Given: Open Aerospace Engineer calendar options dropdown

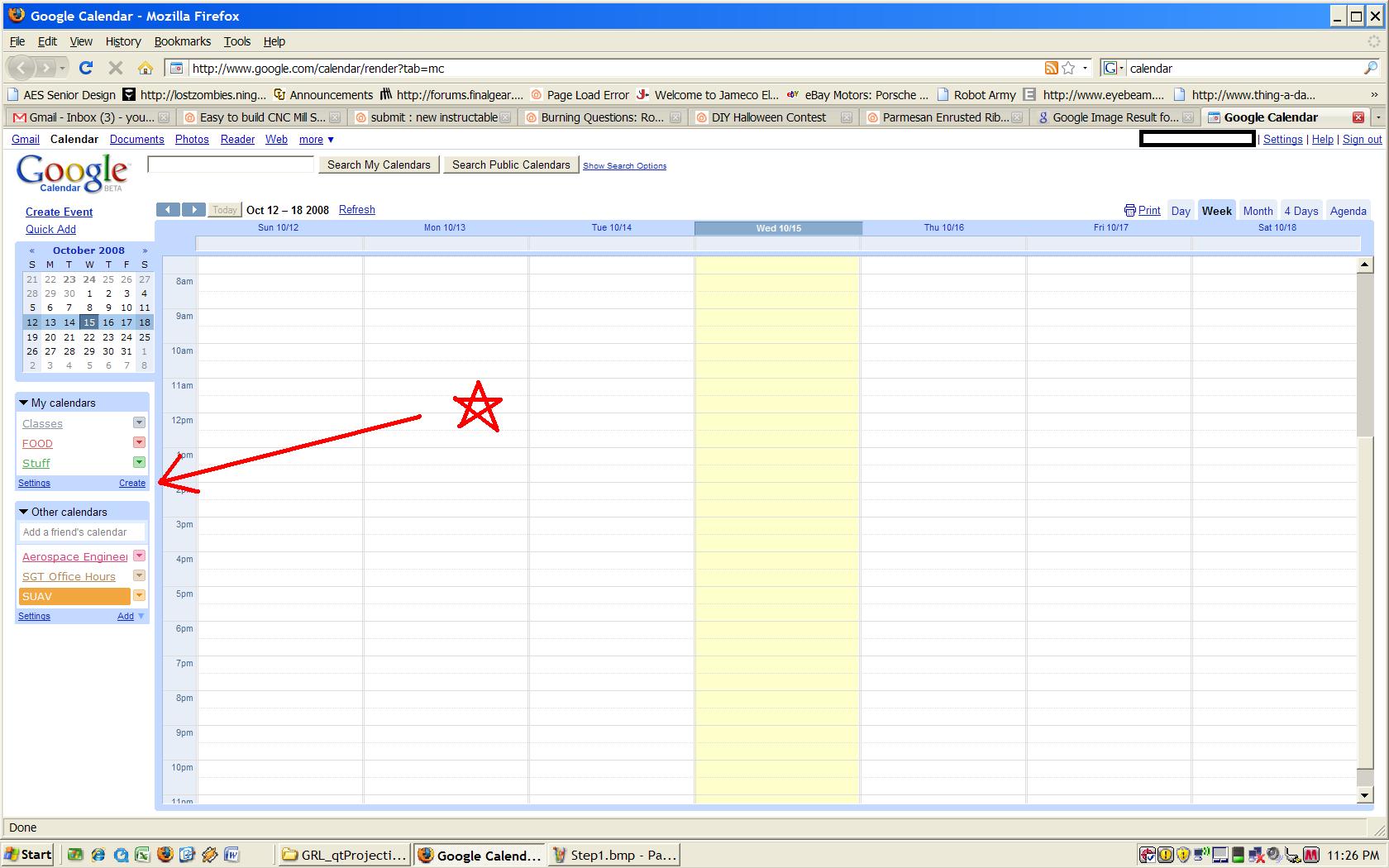Looking at the screenshot, I should (139, 556).
